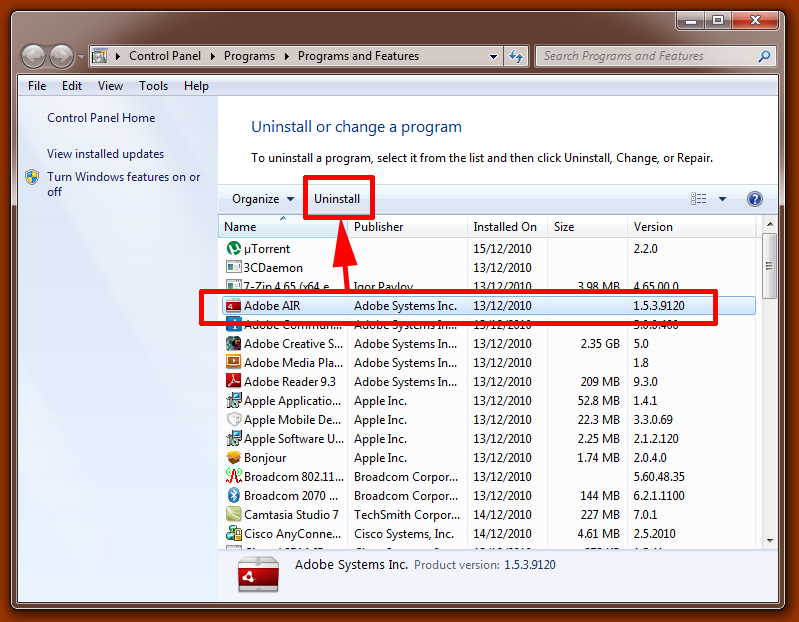Click the shield icon beside Windows features

[32, 177]
